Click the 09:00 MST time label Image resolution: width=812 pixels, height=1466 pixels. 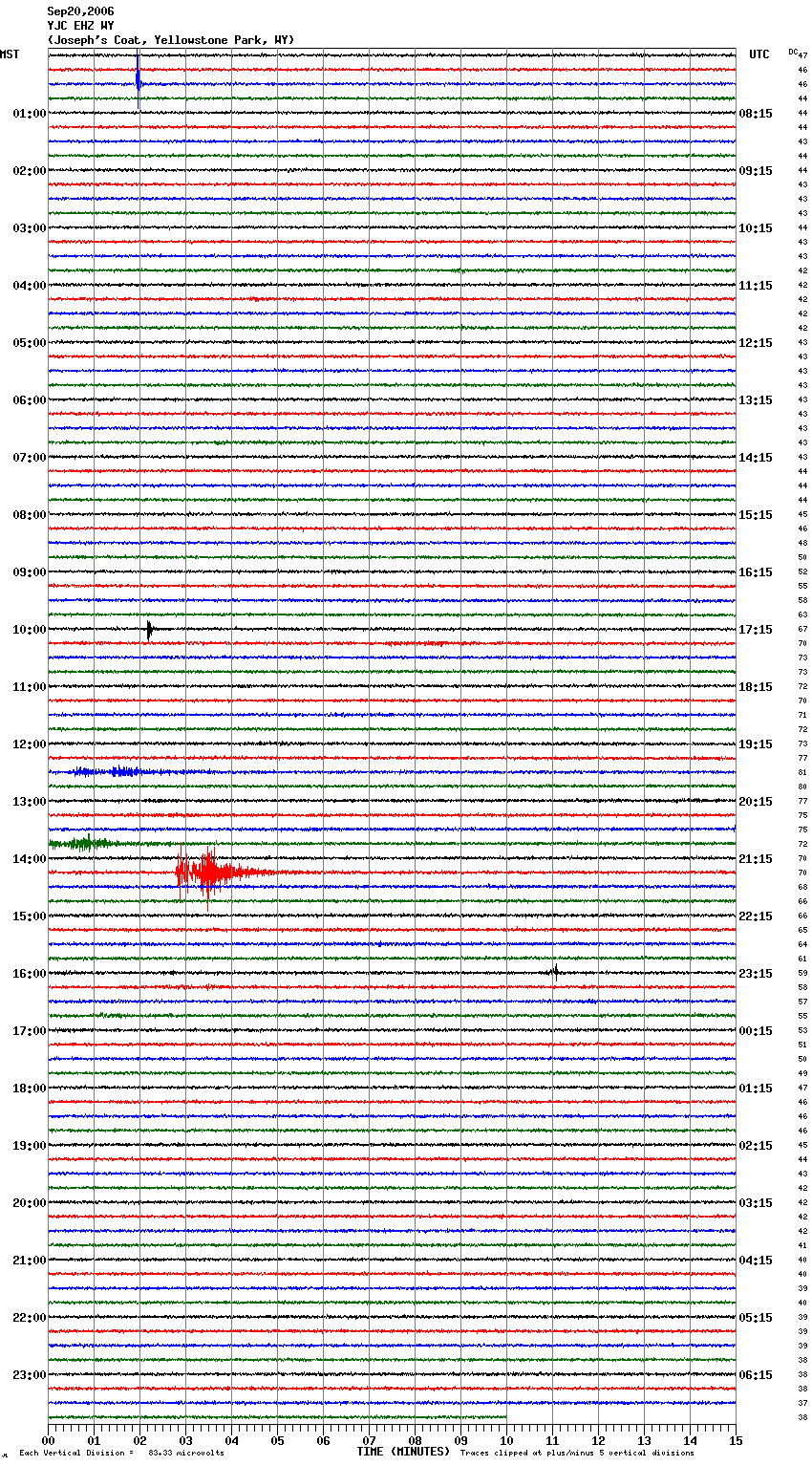point(30,572)
